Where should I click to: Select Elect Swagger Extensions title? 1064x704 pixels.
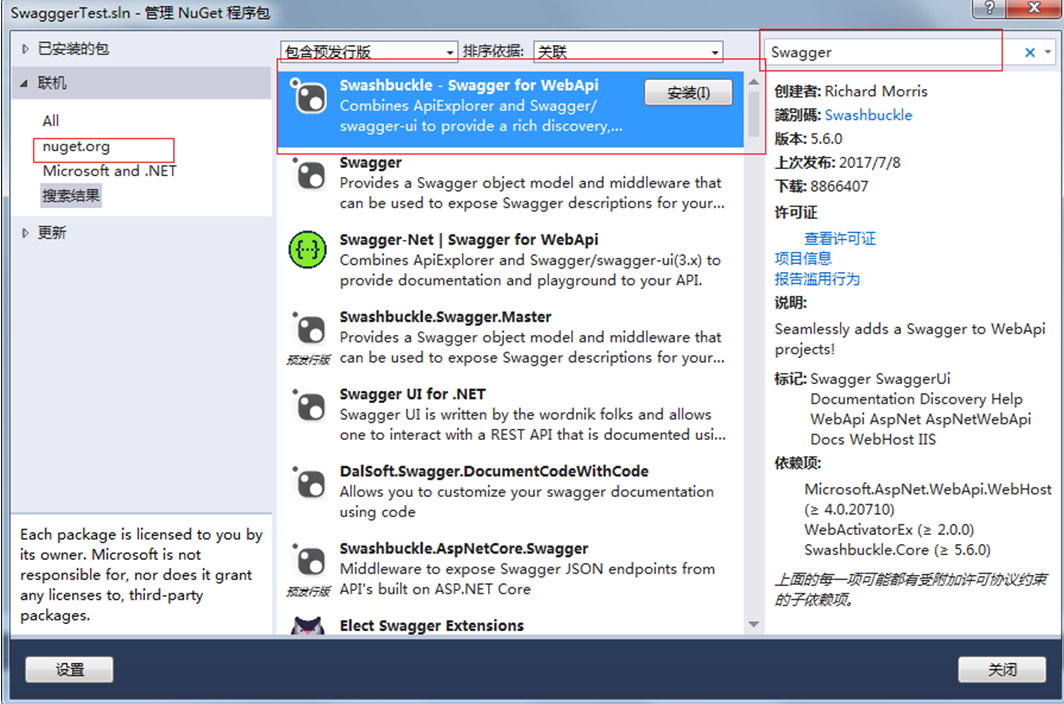[432, 625]
